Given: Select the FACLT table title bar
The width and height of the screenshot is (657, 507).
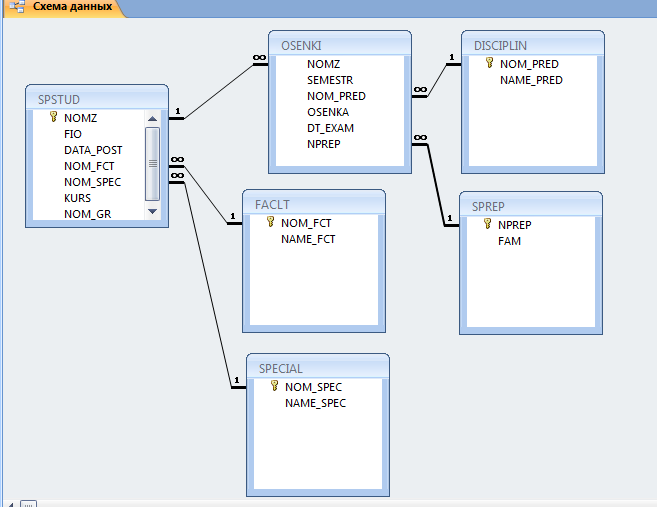Looking at the screenshot, I should (314, 204).
